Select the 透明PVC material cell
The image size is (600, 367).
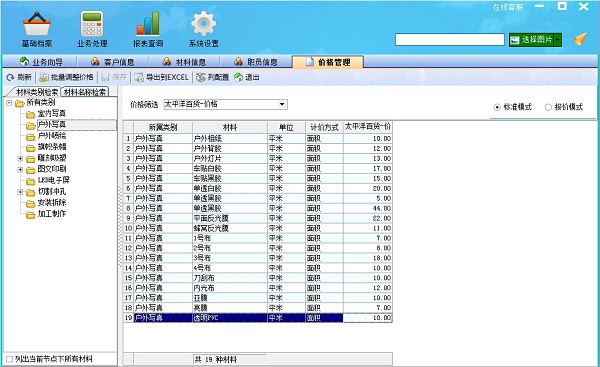(230, 318)
